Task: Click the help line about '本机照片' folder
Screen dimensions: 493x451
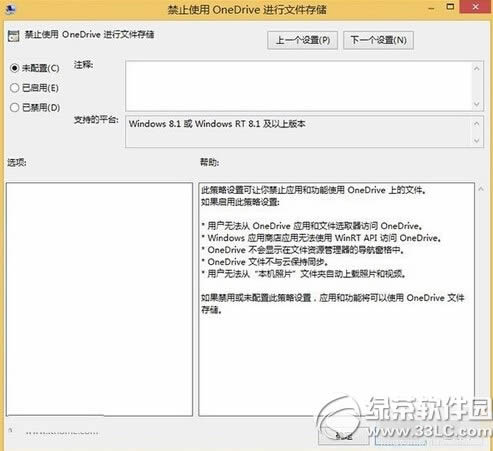Action: pyautogui.click(x=304, y=274)
